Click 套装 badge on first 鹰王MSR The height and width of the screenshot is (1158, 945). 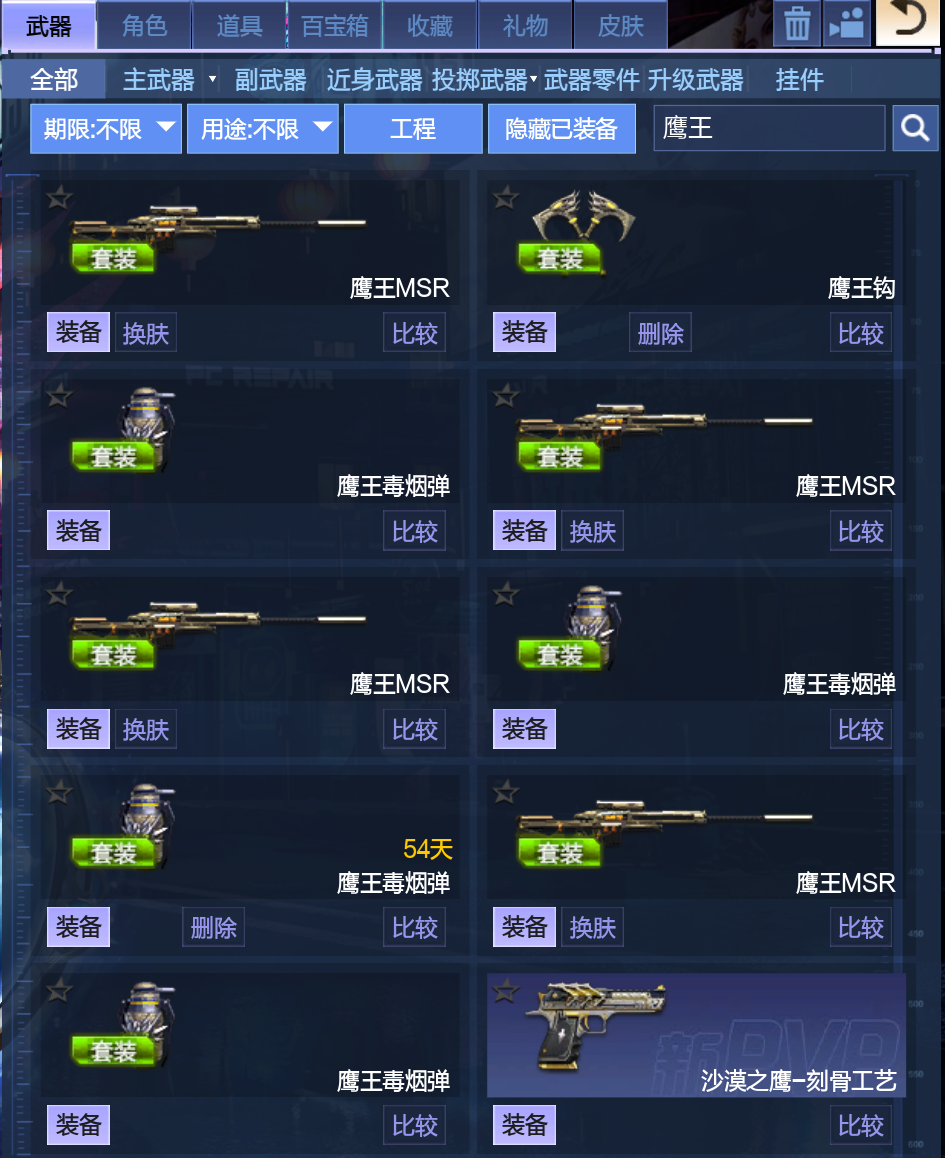(113, 258)
